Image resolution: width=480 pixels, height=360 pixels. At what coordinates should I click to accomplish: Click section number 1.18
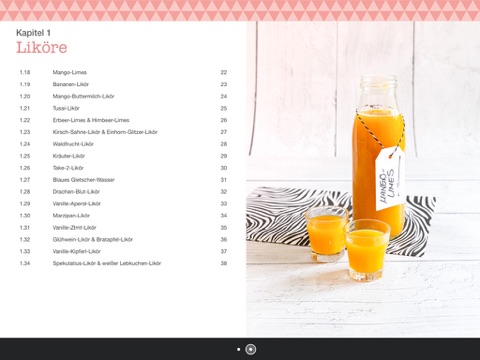(x=25, y=72)
